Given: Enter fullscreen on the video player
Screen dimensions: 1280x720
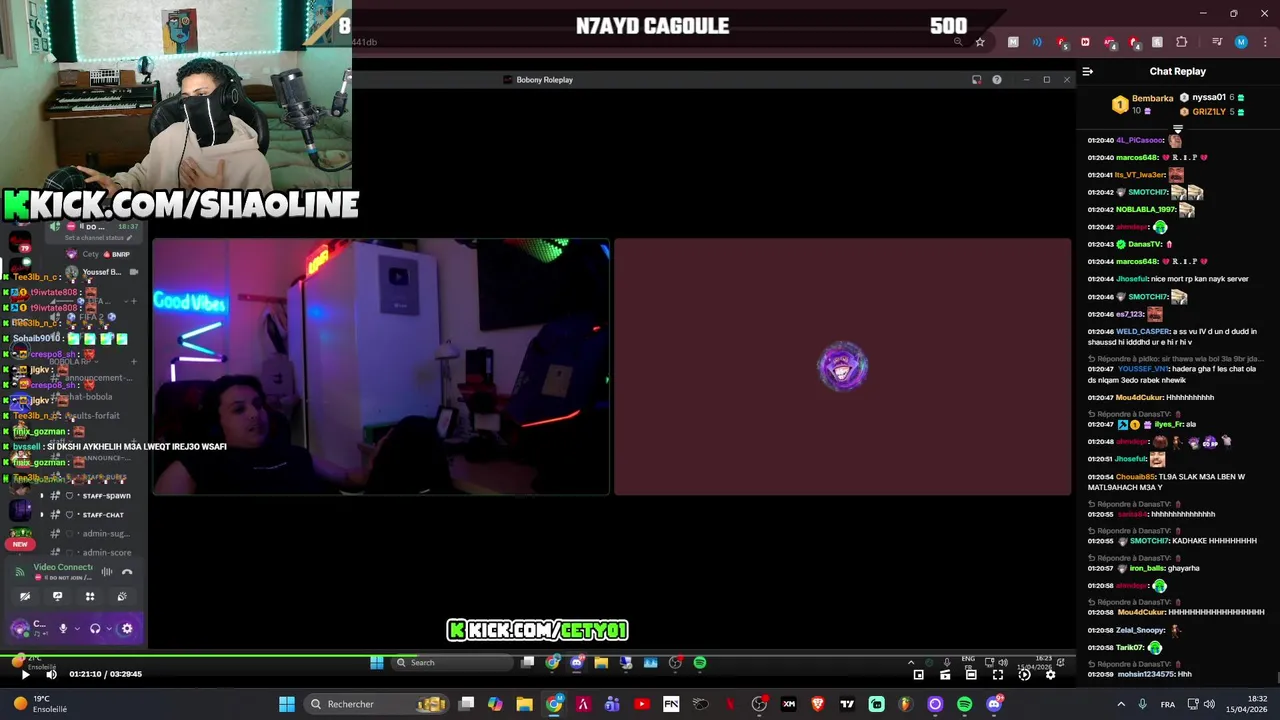Looking at the screenshot, I should click(x=998, y=674).
